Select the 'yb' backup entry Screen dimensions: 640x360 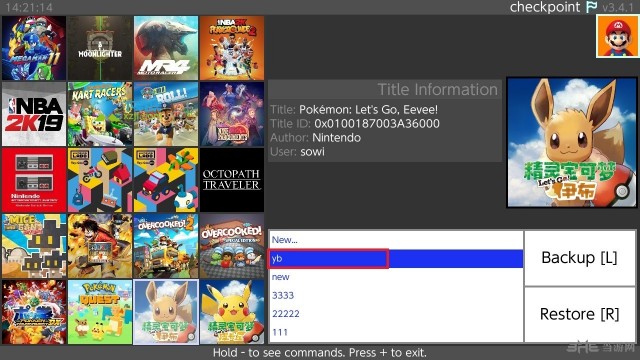point(396,259)
